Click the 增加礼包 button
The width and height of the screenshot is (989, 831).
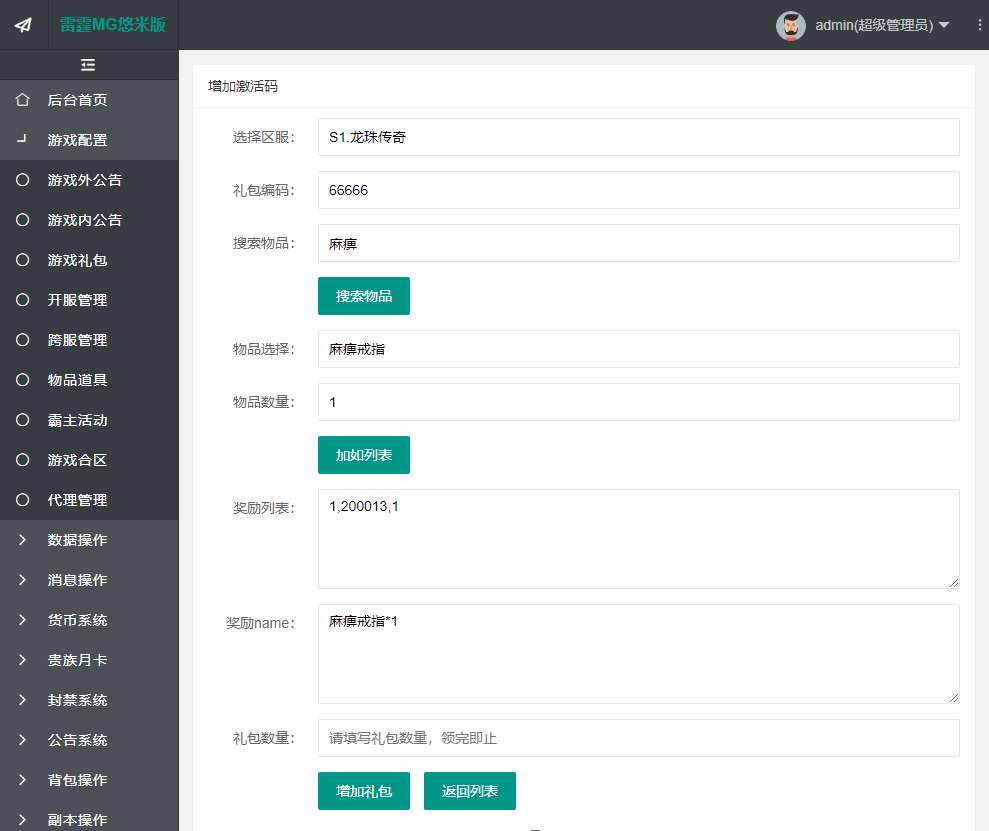point(363,790)
